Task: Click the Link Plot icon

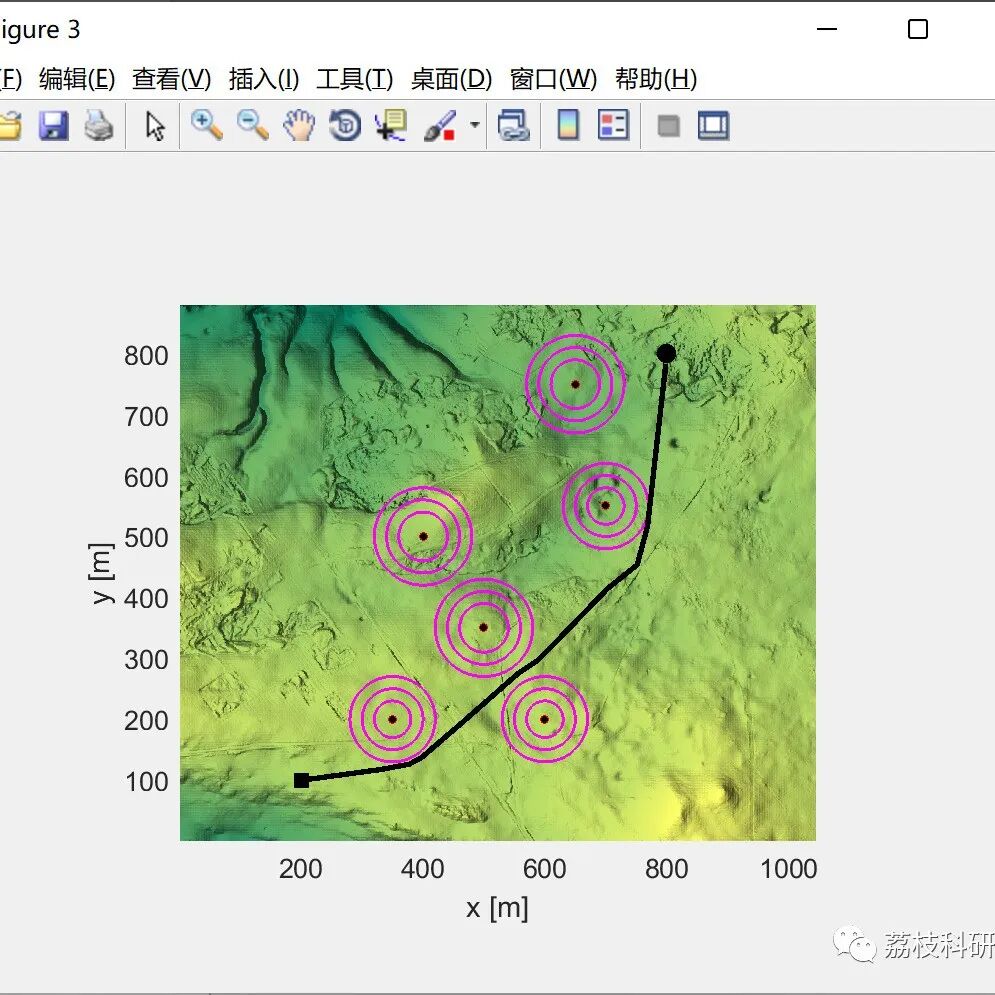Action: [513, 125]
